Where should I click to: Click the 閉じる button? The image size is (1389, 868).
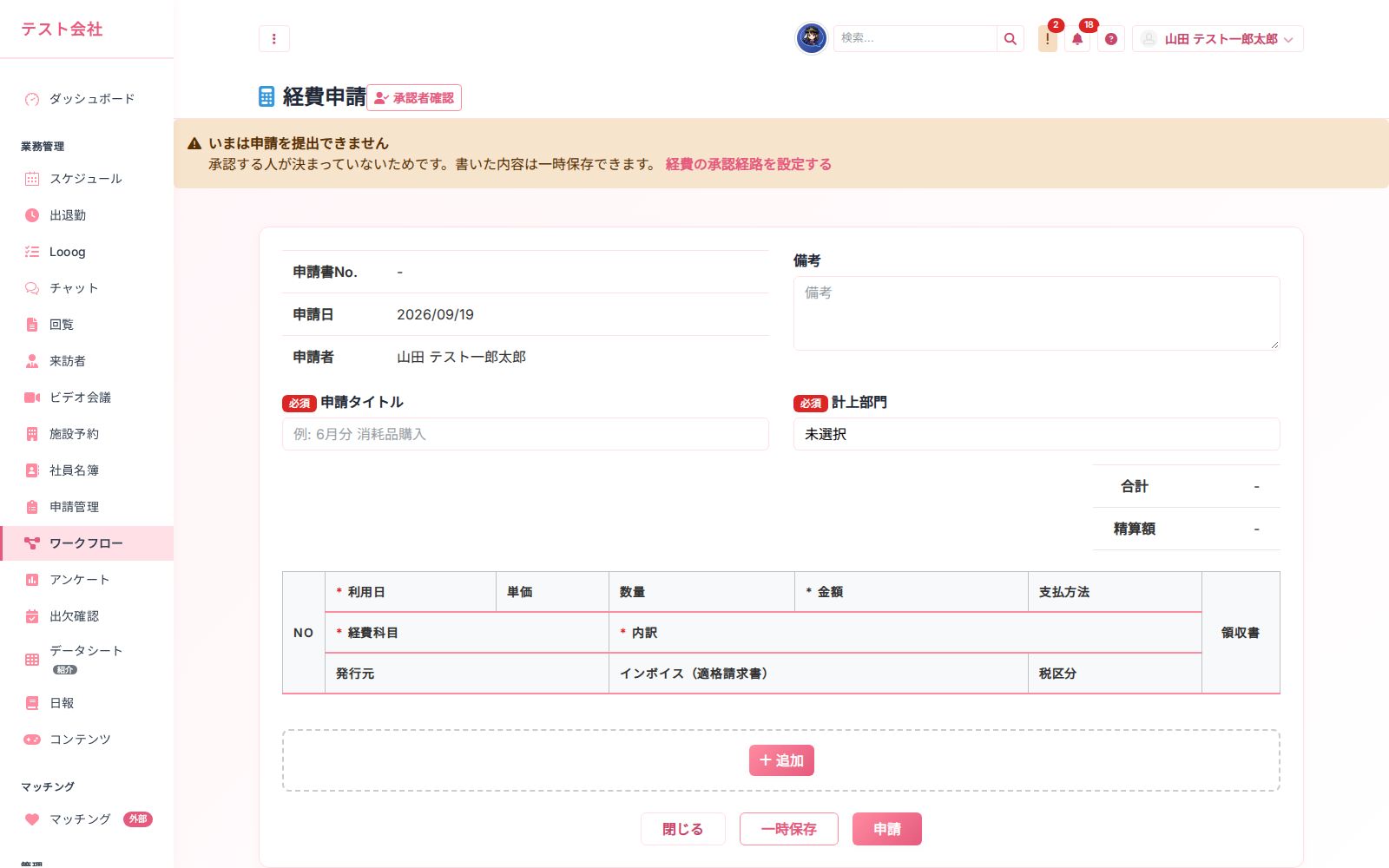[682, 829]
